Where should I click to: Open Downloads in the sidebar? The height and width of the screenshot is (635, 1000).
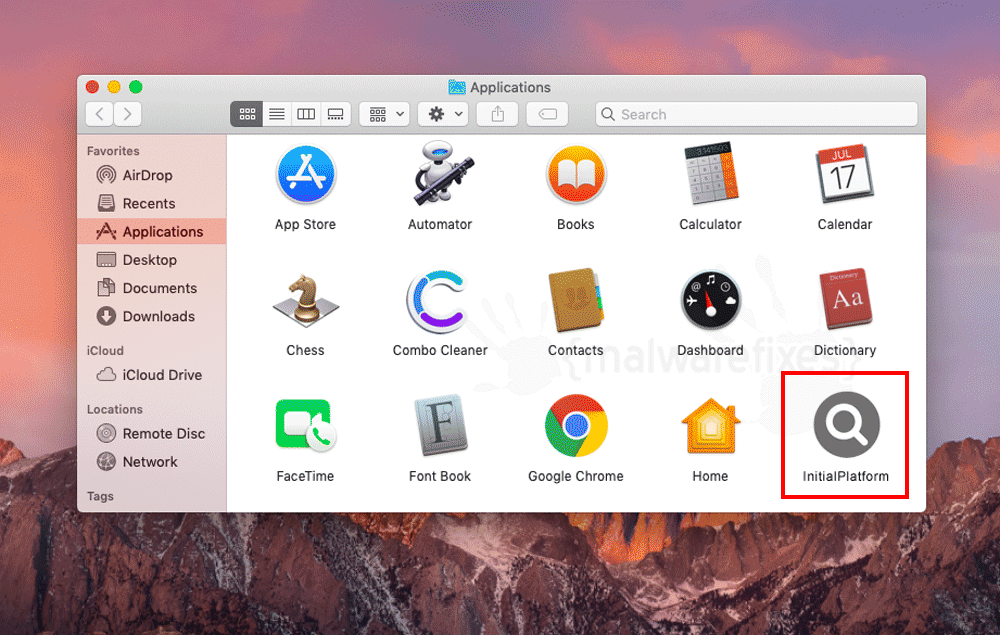coord(152,316)
